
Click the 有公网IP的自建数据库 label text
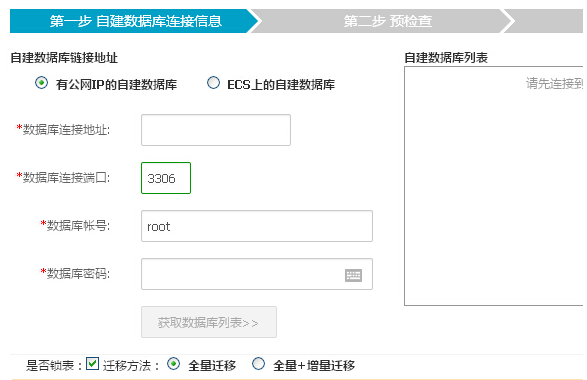[116, 85]
